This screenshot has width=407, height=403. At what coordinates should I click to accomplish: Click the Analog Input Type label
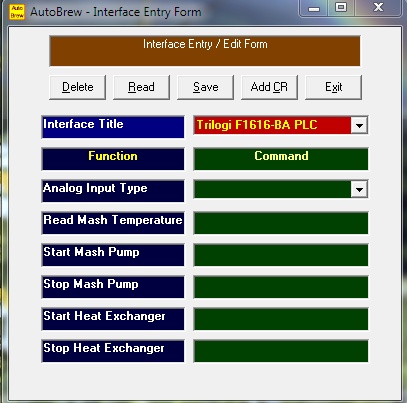pos(113,191)
